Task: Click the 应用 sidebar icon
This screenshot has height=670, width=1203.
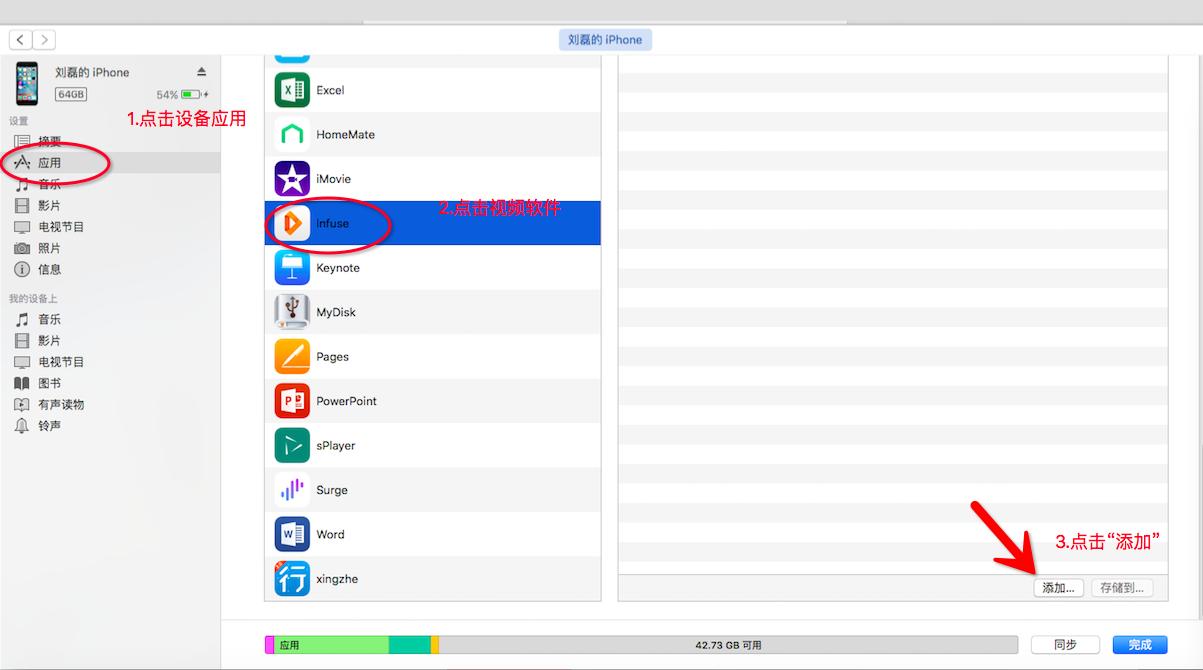Action: coord(22,162)
